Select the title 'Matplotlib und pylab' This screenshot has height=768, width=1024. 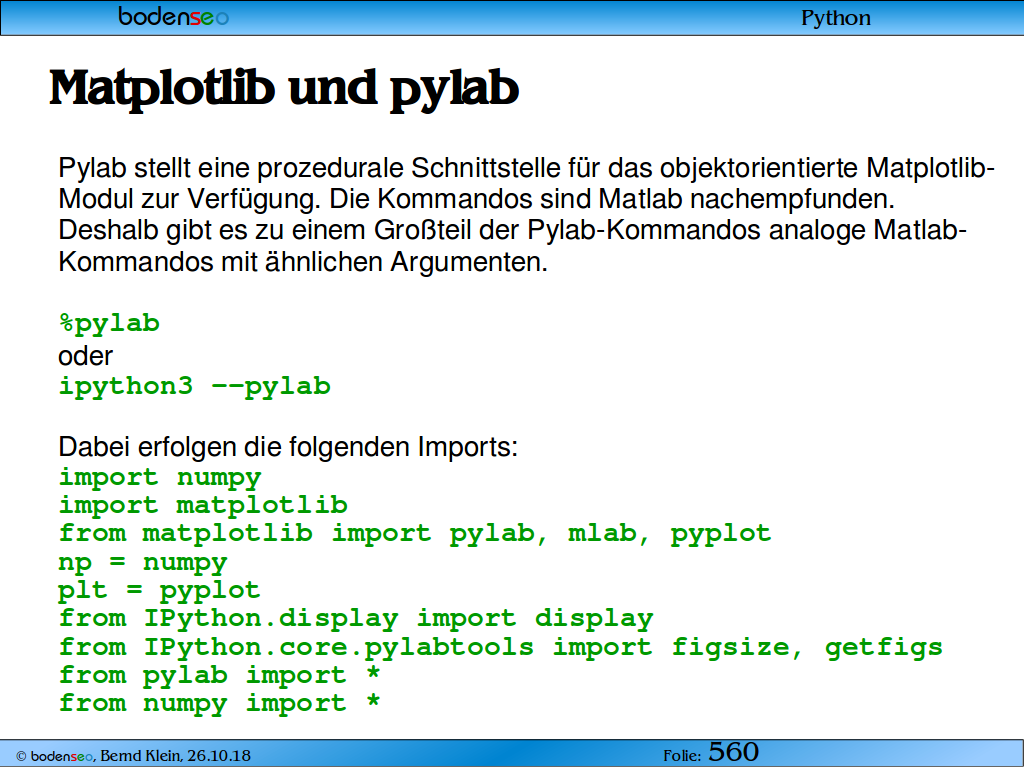(284, 89)
